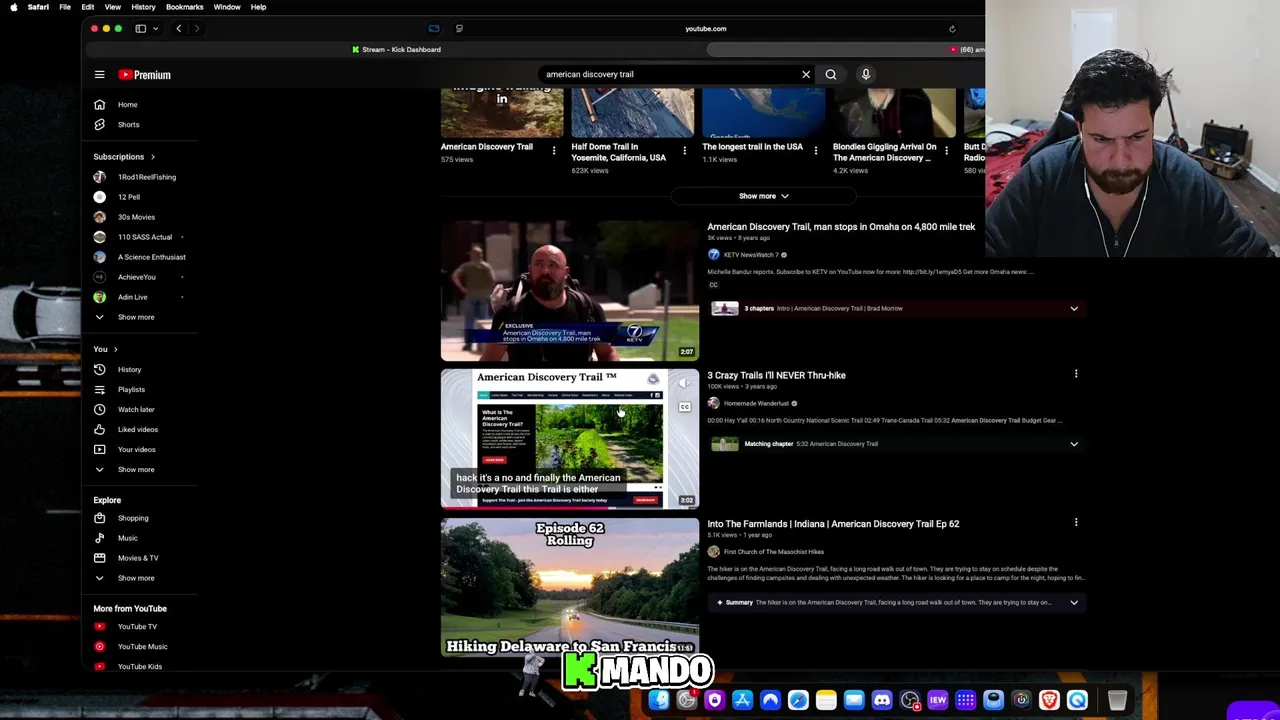Open options for Half Dome Trail video
The height and width of the screenshot is (720, 1280).
tap(685, 150)
